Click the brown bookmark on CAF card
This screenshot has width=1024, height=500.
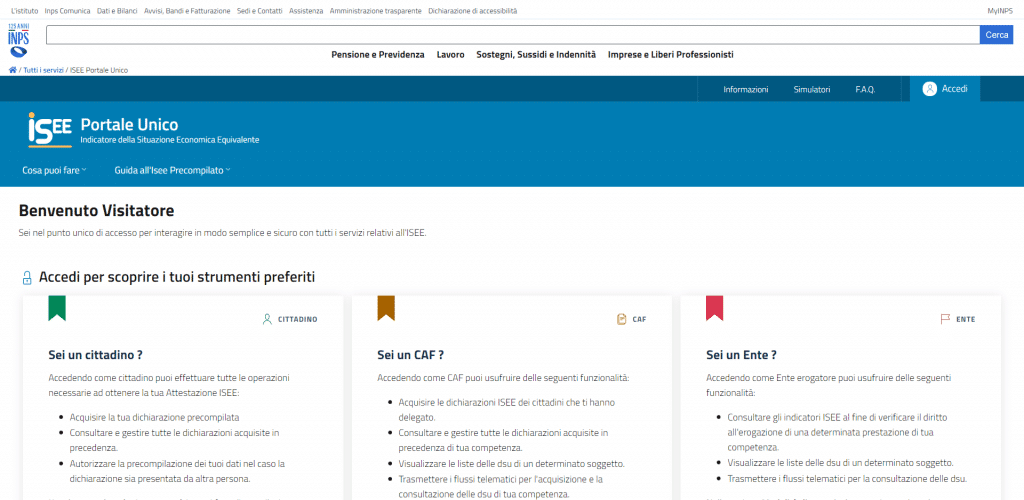386,308
